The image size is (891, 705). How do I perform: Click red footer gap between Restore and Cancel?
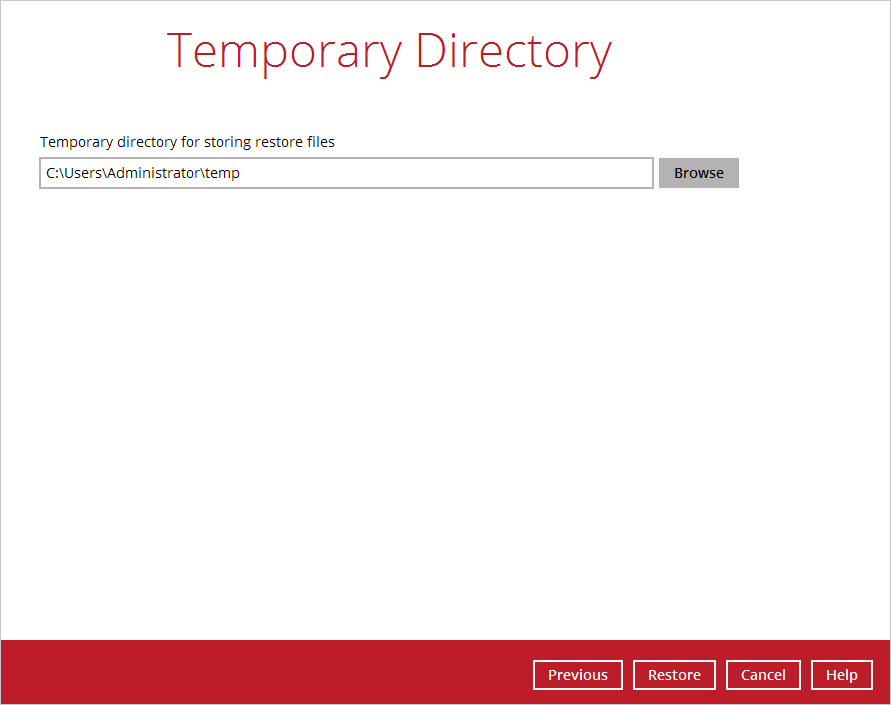click(x=721, y=675)
